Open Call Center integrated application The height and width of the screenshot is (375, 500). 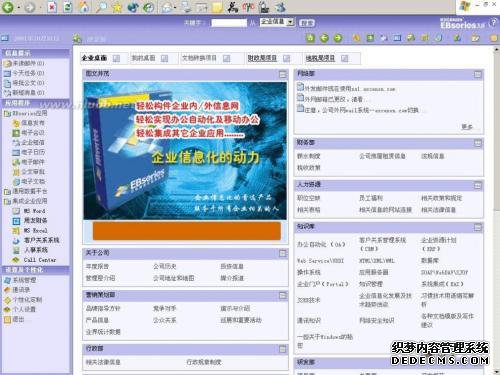click(x=34, y=260)
